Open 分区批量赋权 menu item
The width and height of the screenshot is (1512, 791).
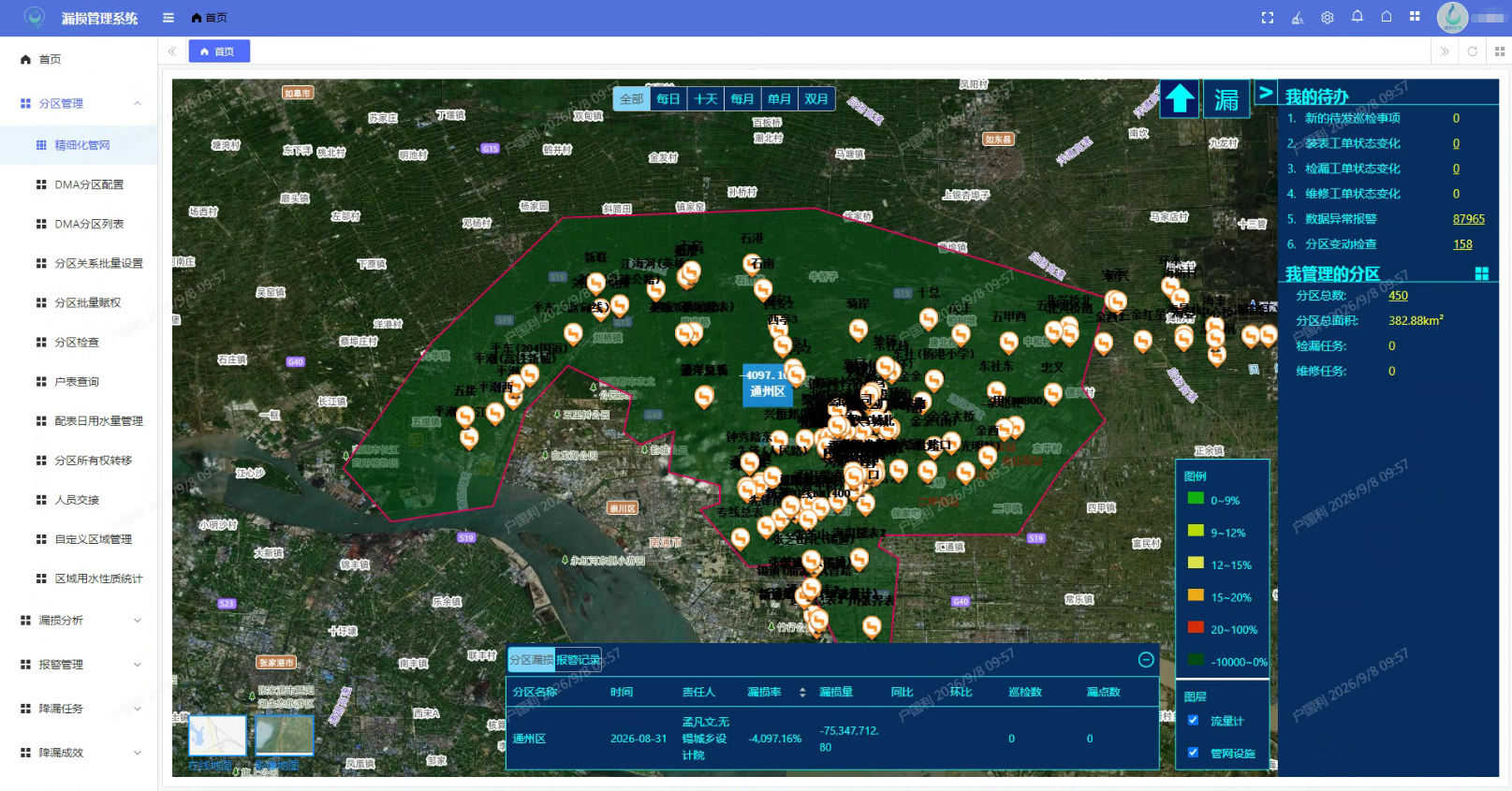(79, 302)
